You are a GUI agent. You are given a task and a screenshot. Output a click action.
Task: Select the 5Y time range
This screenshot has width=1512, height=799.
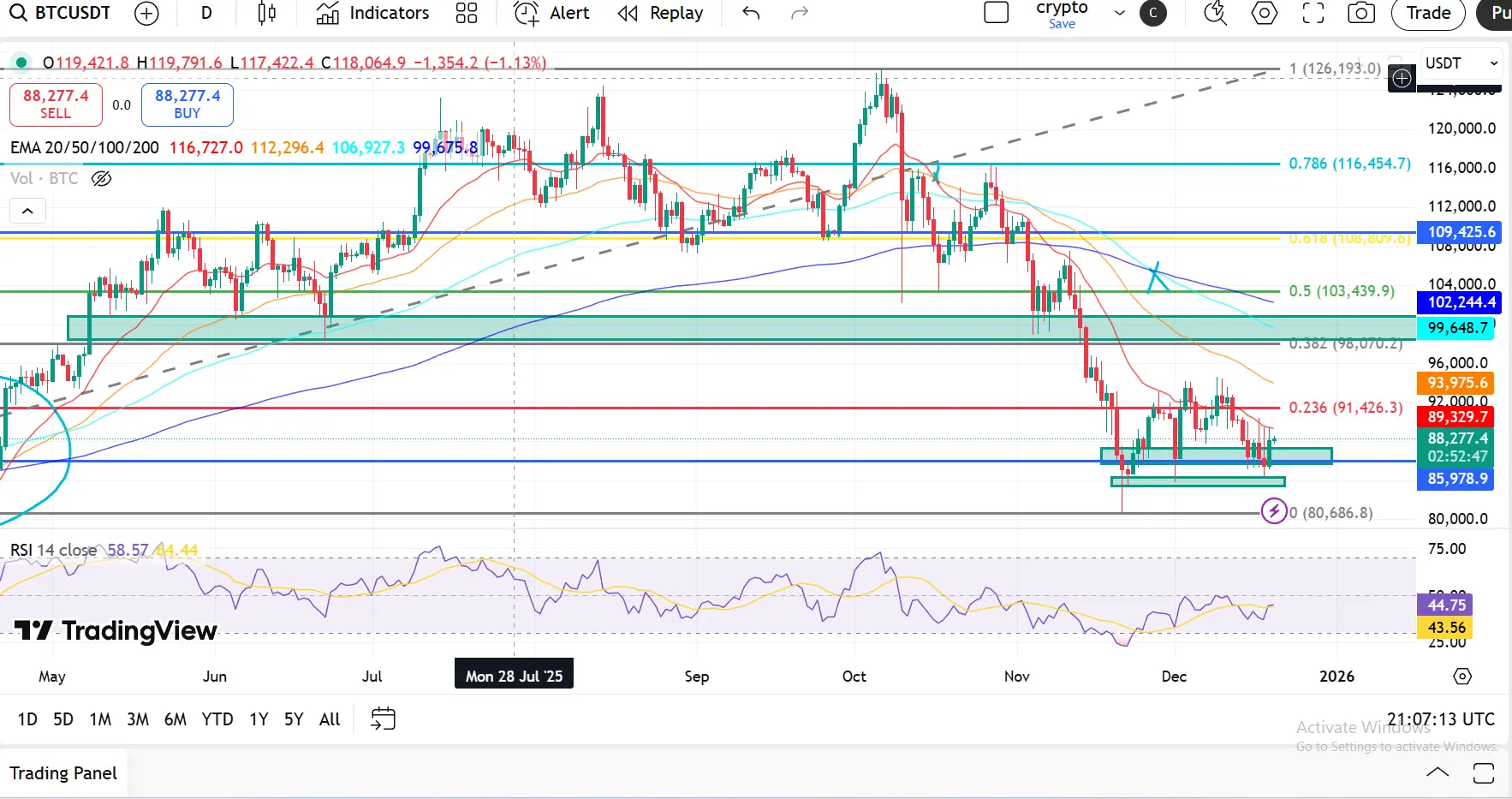tap(294, 719)
